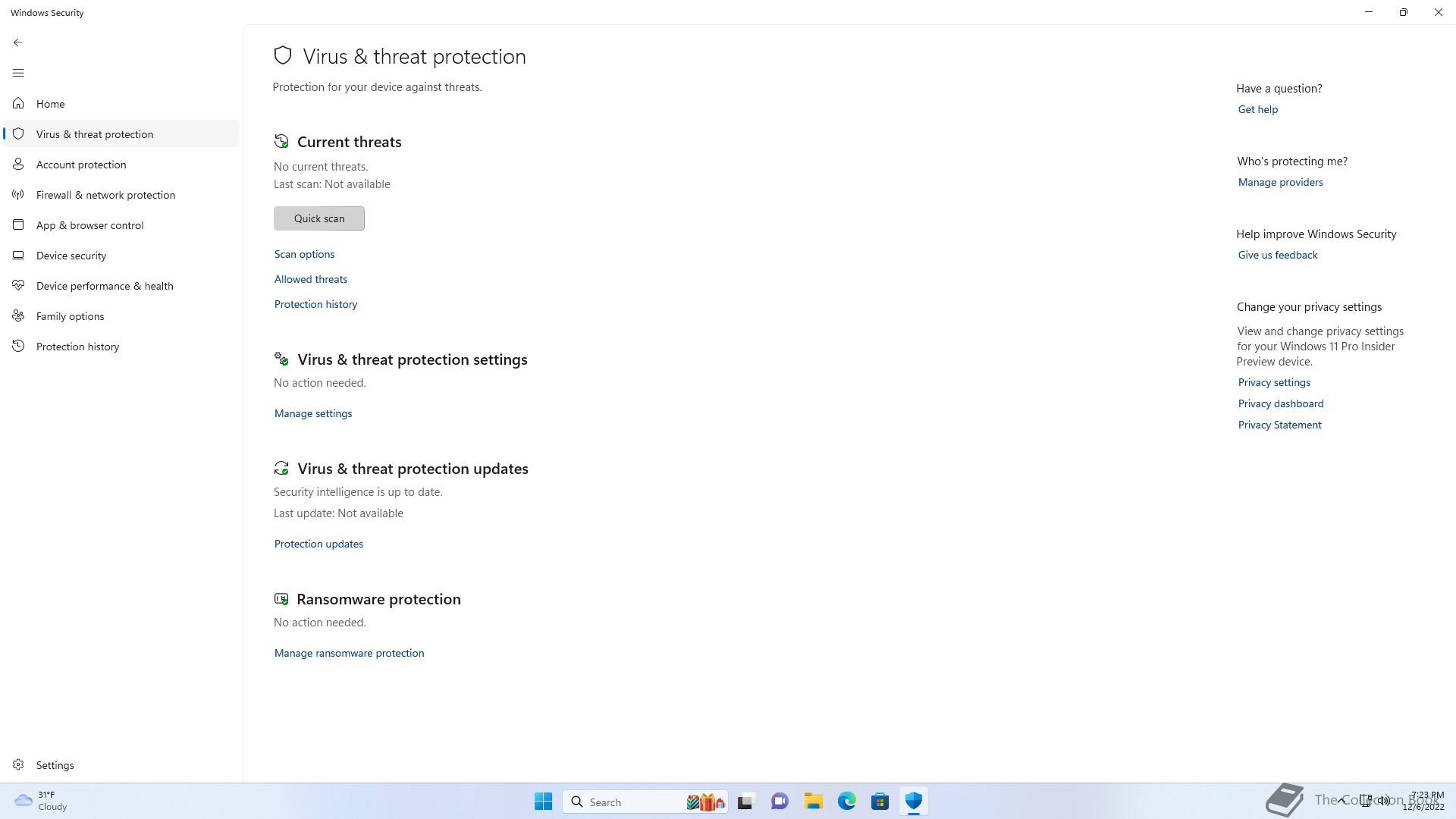Image resolution: width=1456 pixels, height=819 pixels.
Task: Open the weather widget showing 31°F Cloudy
Action: pyautogui.click(x=42, y=801)
